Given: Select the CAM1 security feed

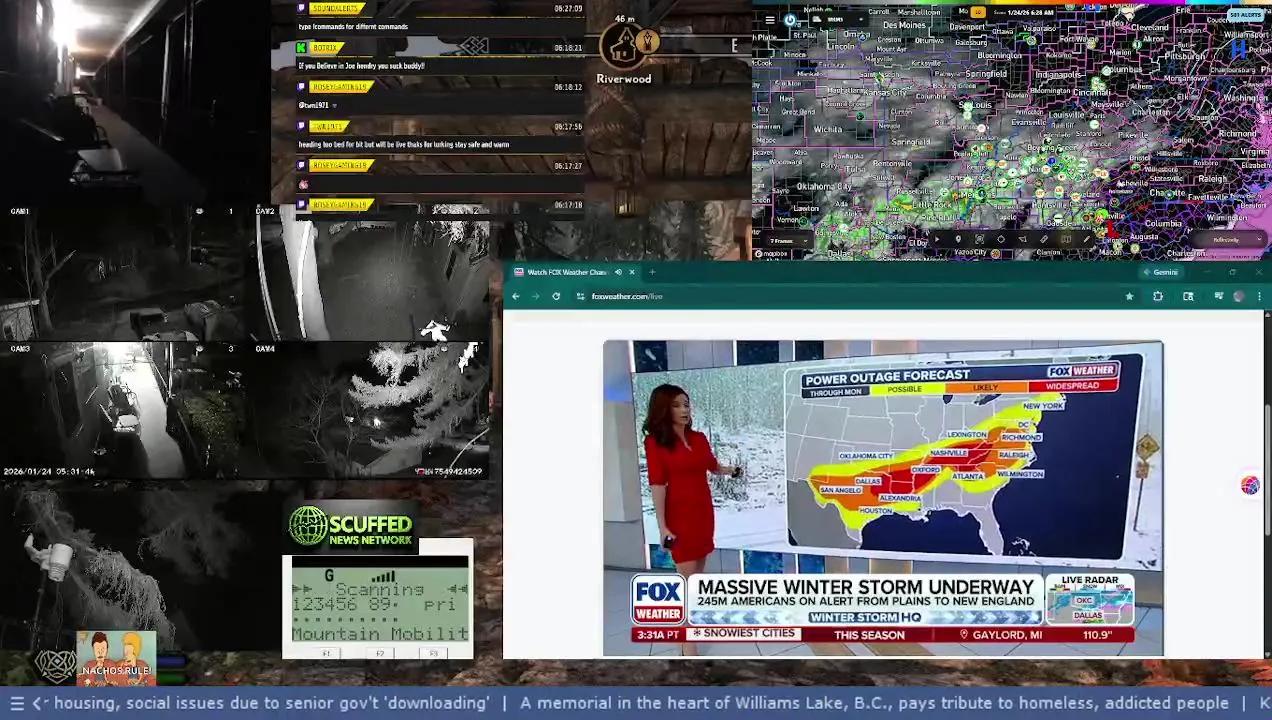Looking at the screenshot, I should click(x=122, y=273).
